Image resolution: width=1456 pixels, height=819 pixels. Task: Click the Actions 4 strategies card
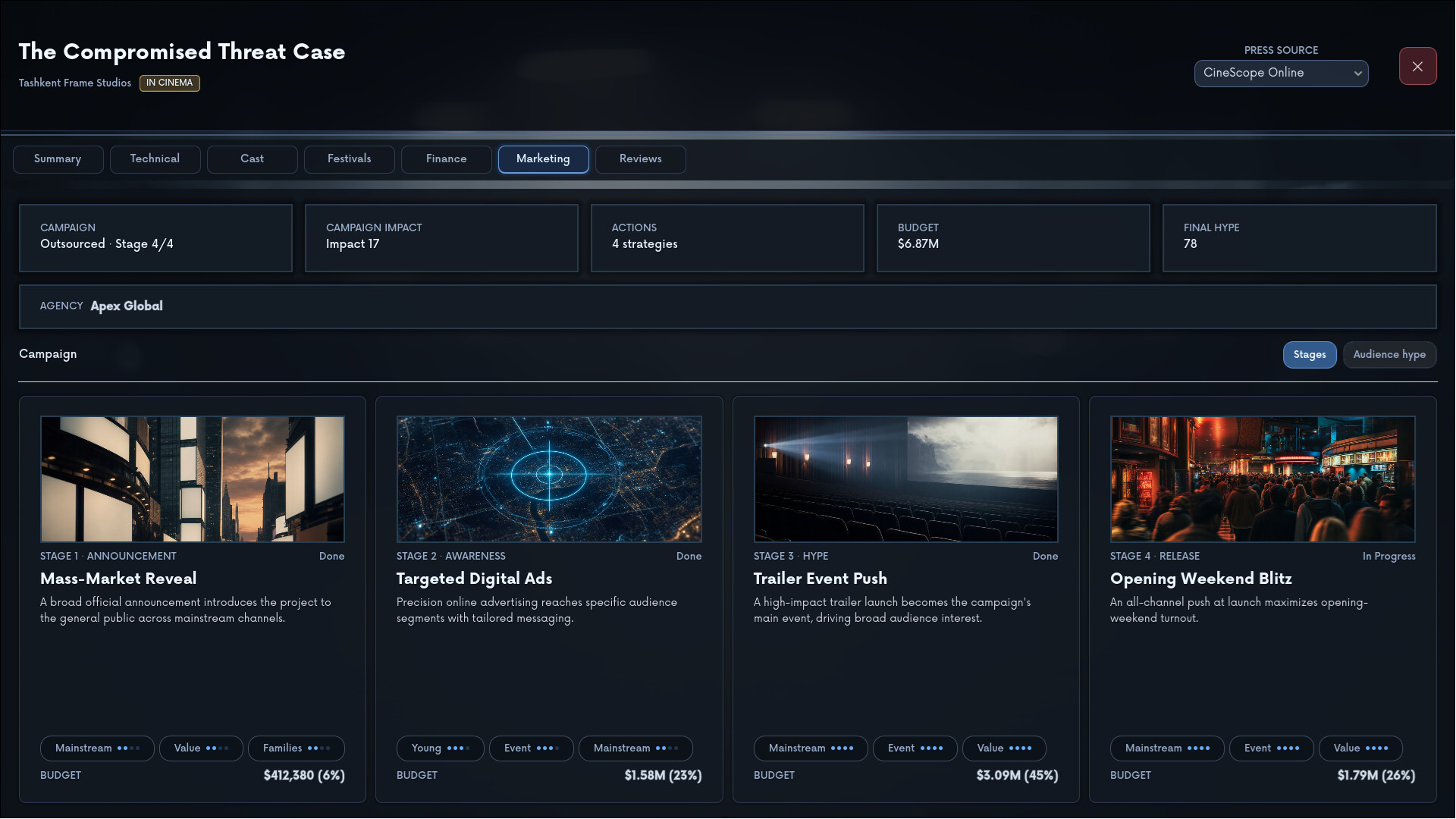[727, 237]
